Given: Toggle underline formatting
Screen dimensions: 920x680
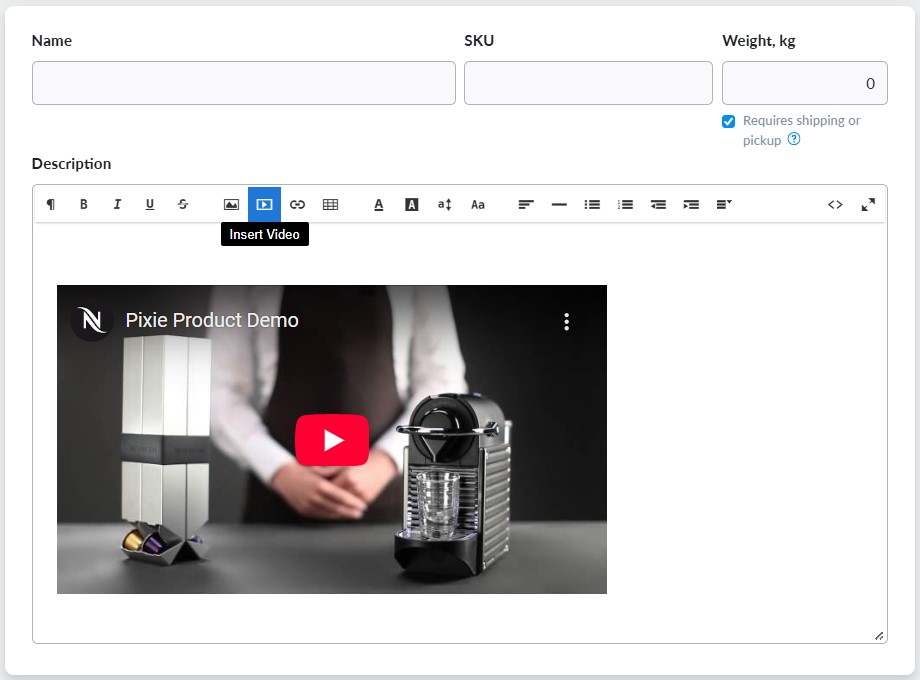Looking at the screenshot, I should coord(150,204).
